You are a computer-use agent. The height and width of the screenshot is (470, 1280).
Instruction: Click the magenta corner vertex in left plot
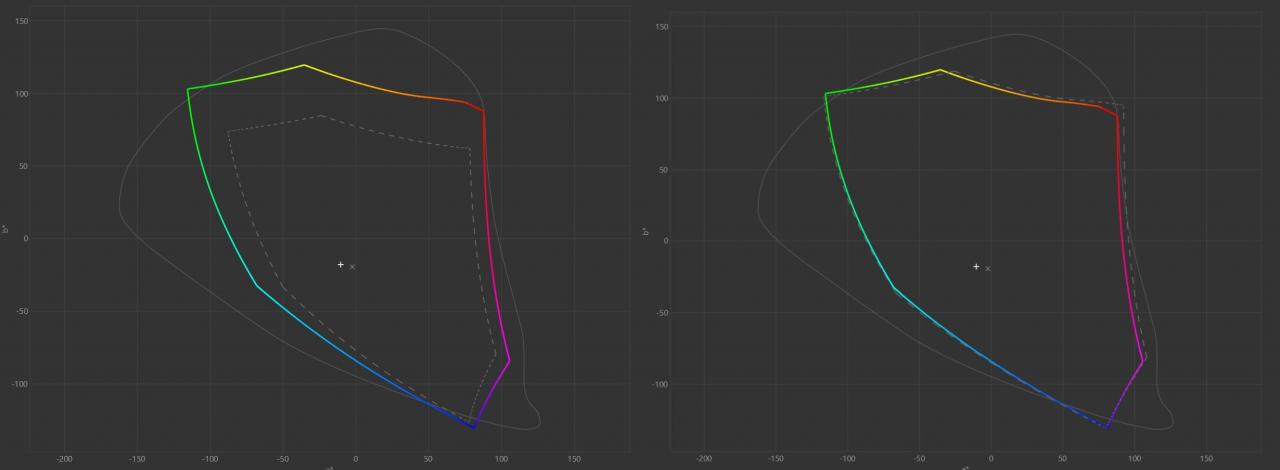coord(510,361)
